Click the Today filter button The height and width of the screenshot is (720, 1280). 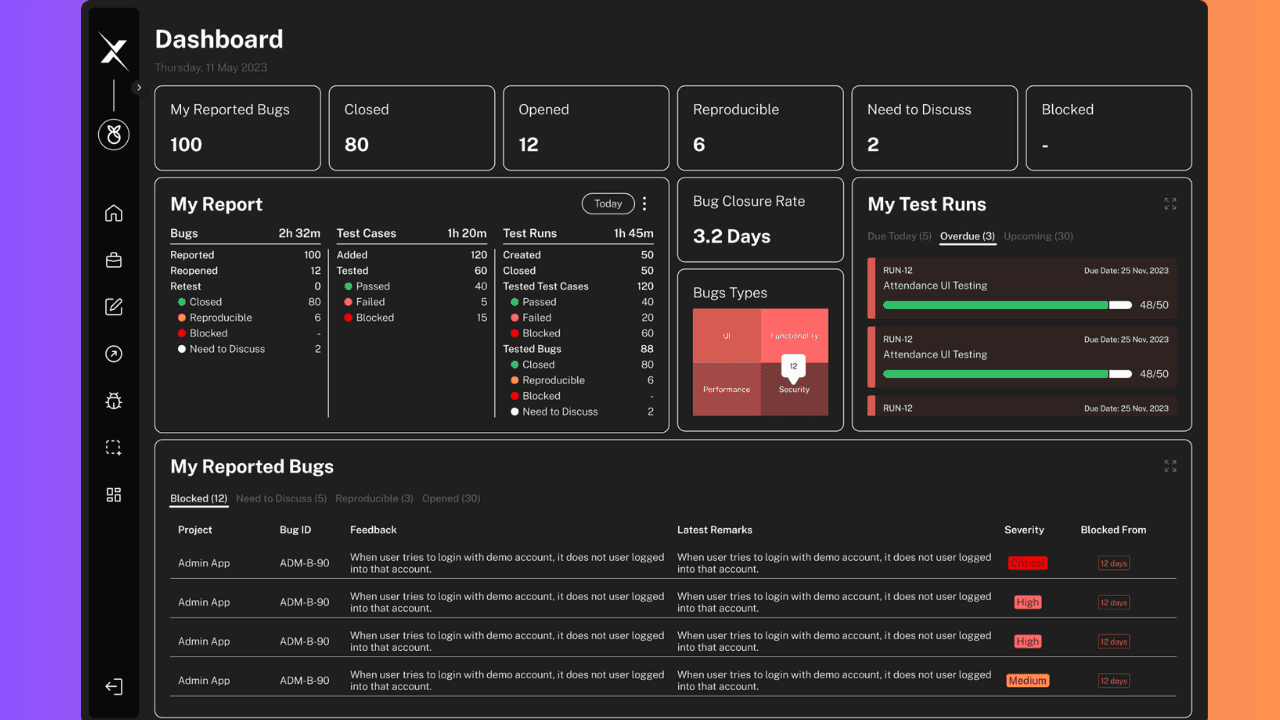(x=608, y=204)
